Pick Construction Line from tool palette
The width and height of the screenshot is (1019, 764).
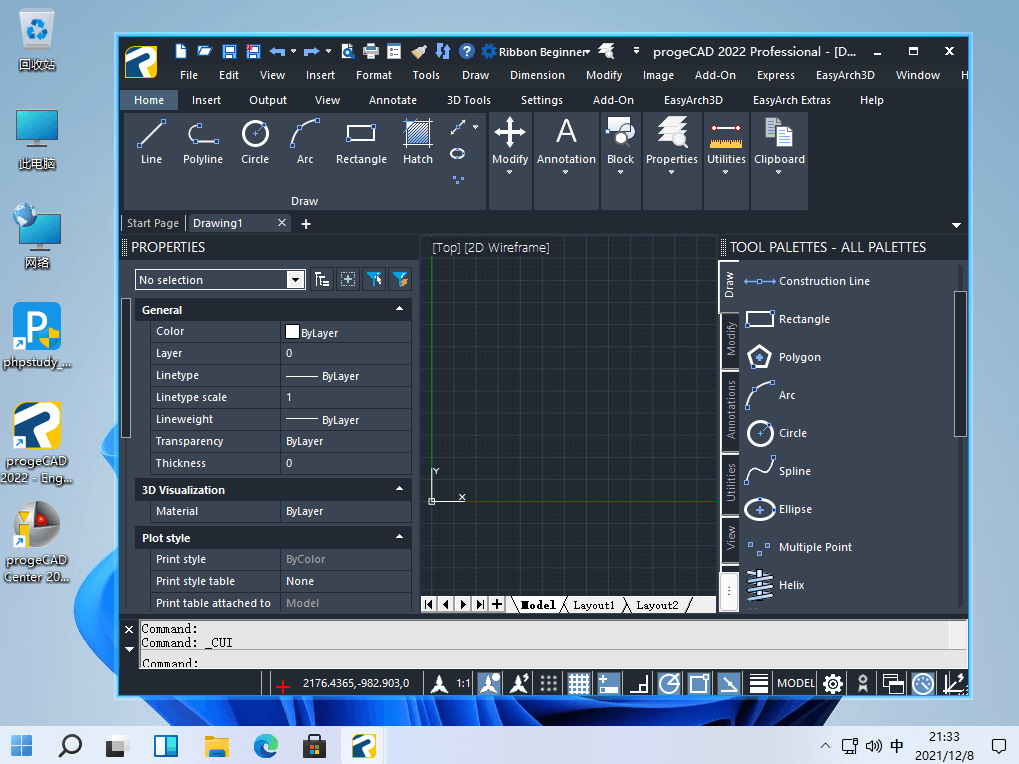coord(806,281)
